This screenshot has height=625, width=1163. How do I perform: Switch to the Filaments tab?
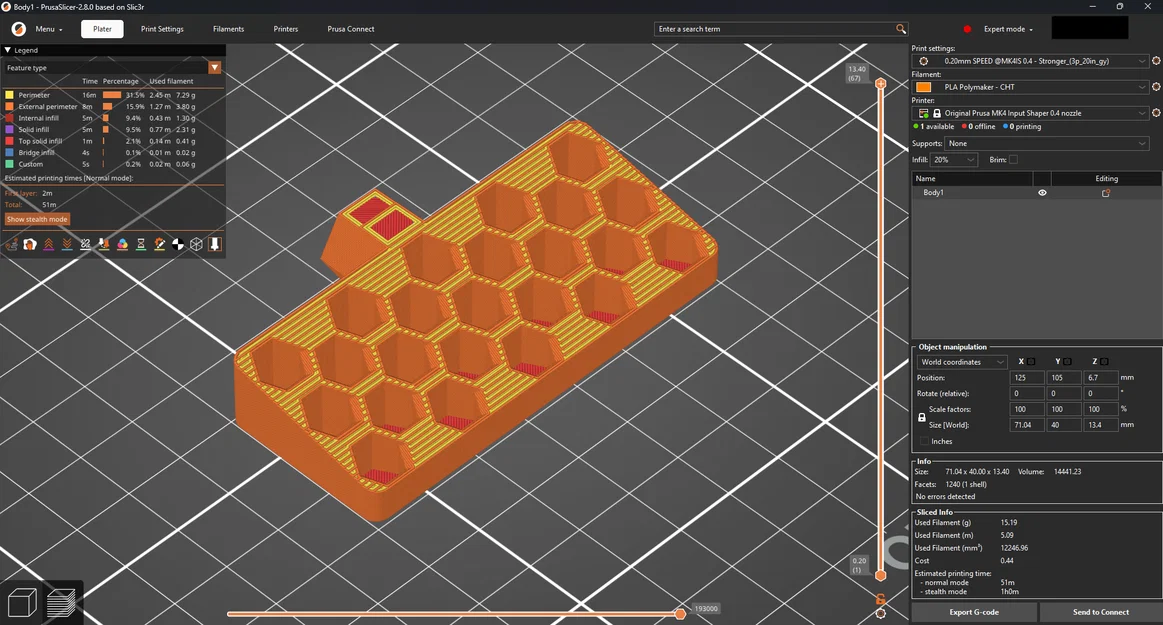(x=228, y=29)
